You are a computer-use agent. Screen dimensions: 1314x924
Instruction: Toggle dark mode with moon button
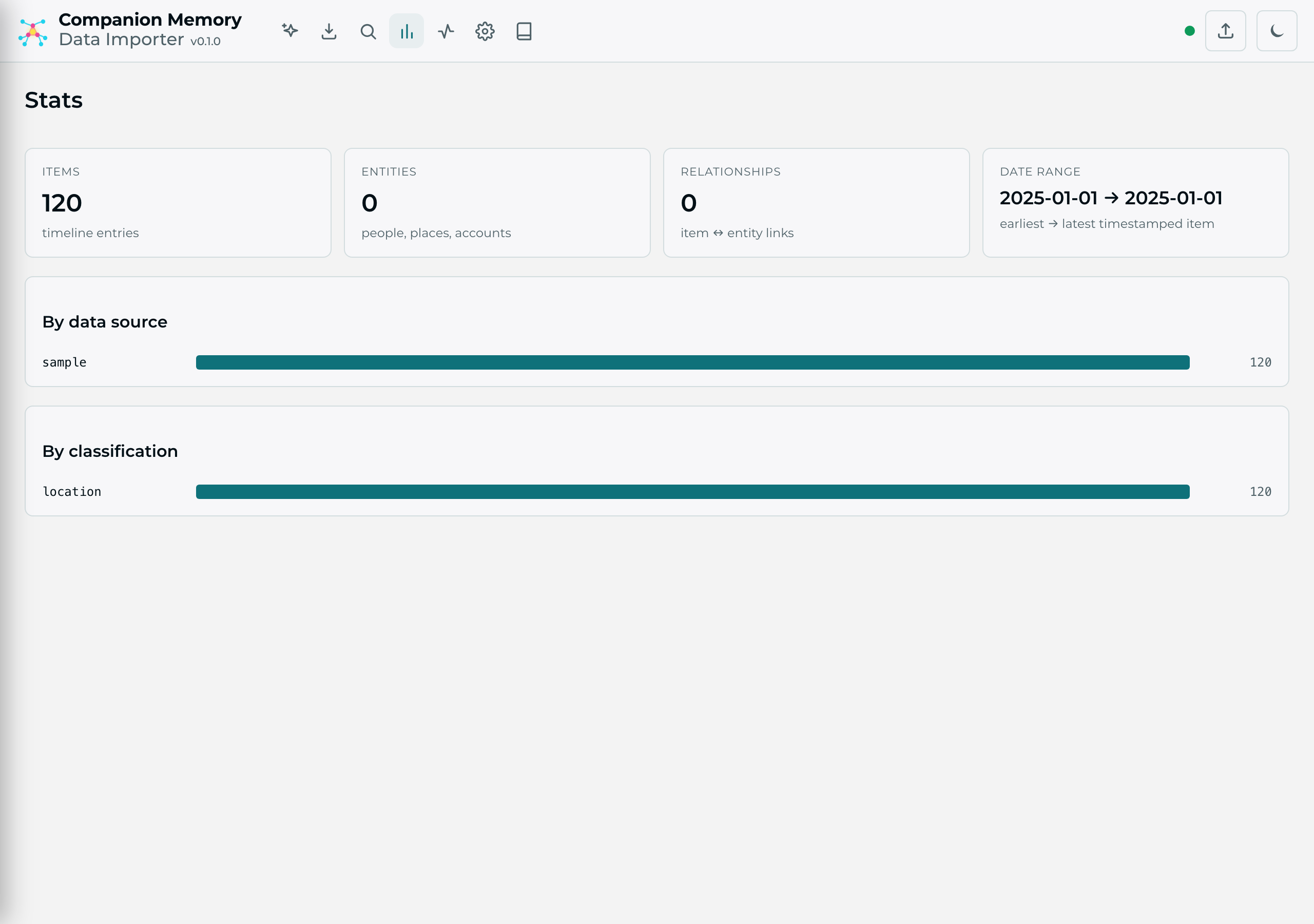click(x=1277, y=31)
